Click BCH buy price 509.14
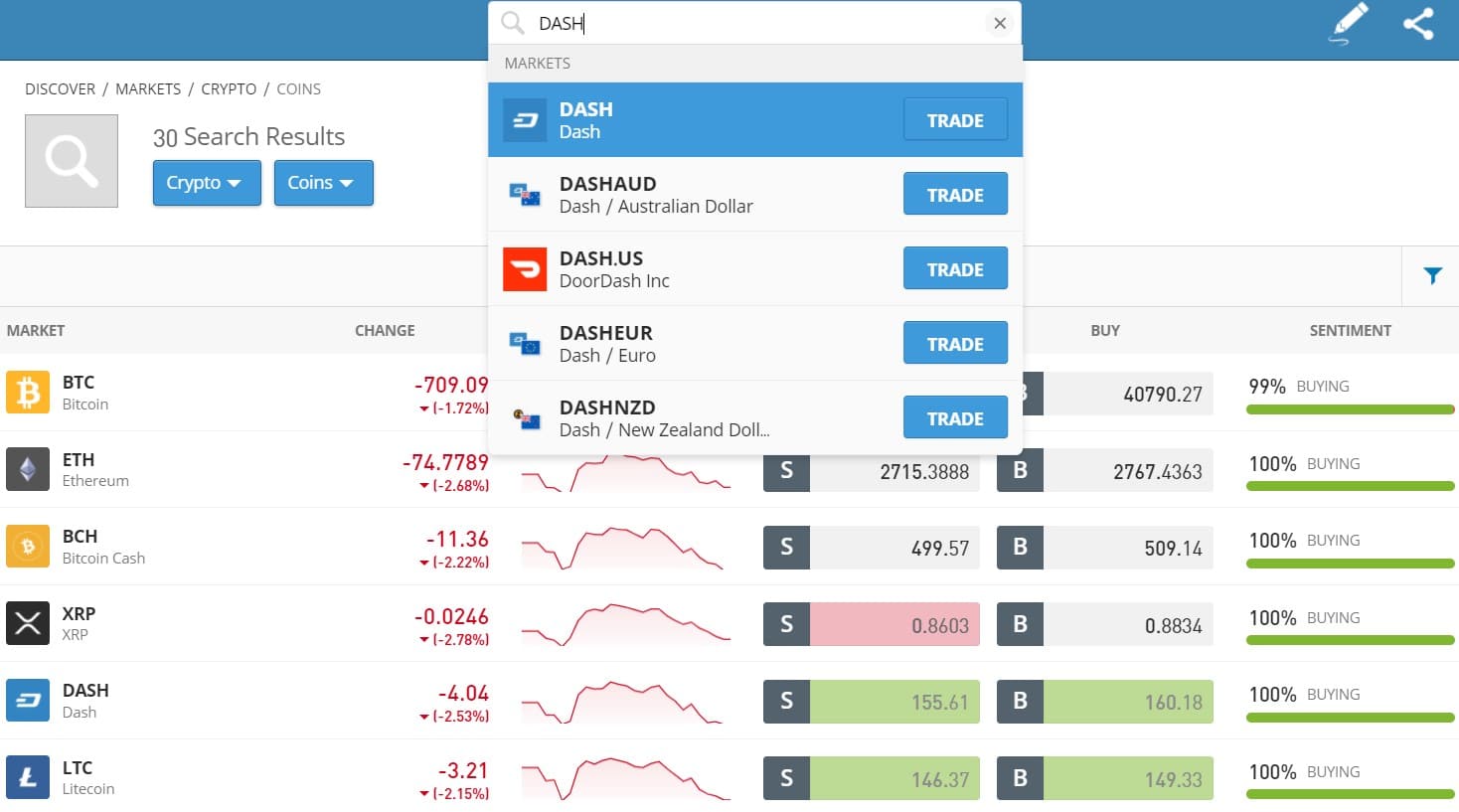Viewport: 1459px width, 812px height. click(1128, 548)
